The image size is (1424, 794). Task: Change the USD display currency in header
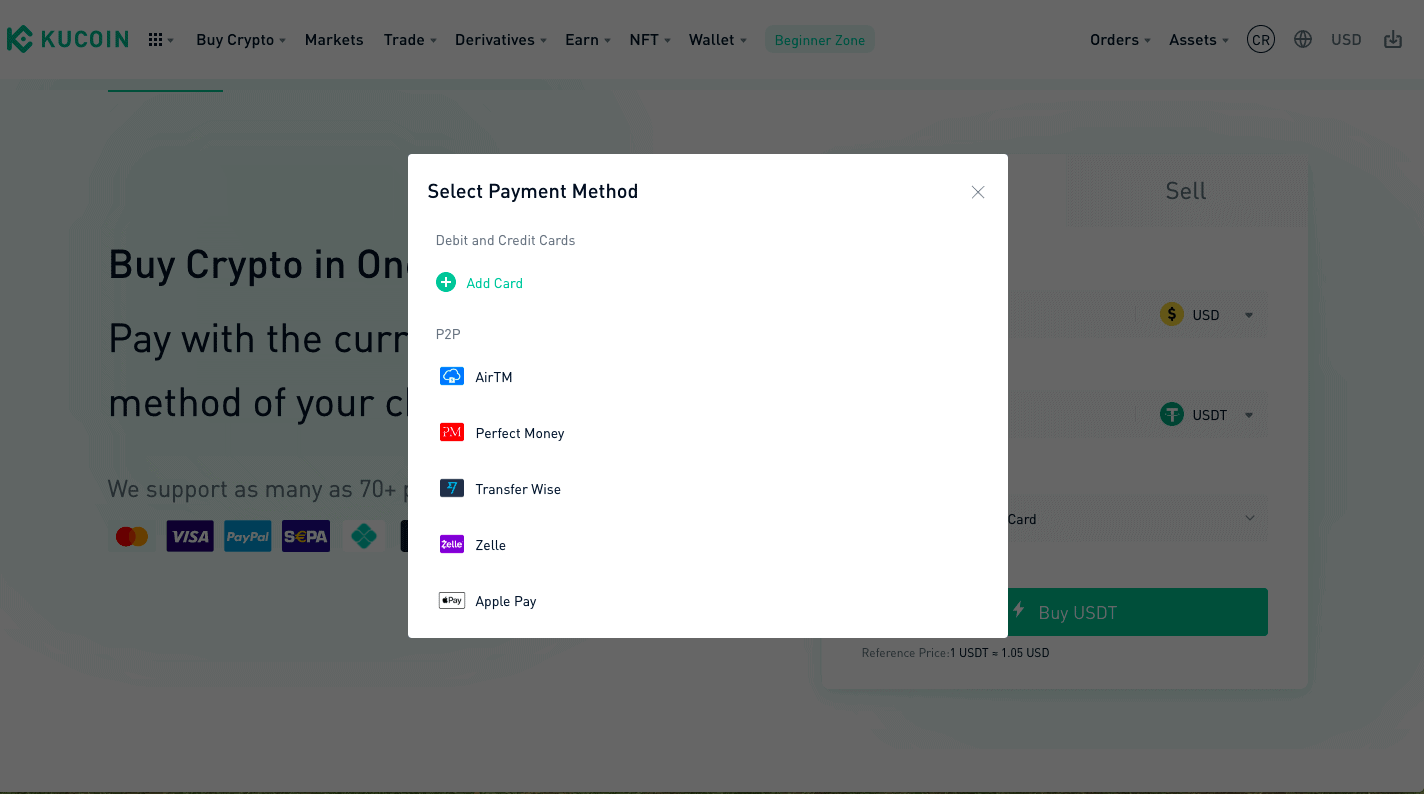[1346, 40]
